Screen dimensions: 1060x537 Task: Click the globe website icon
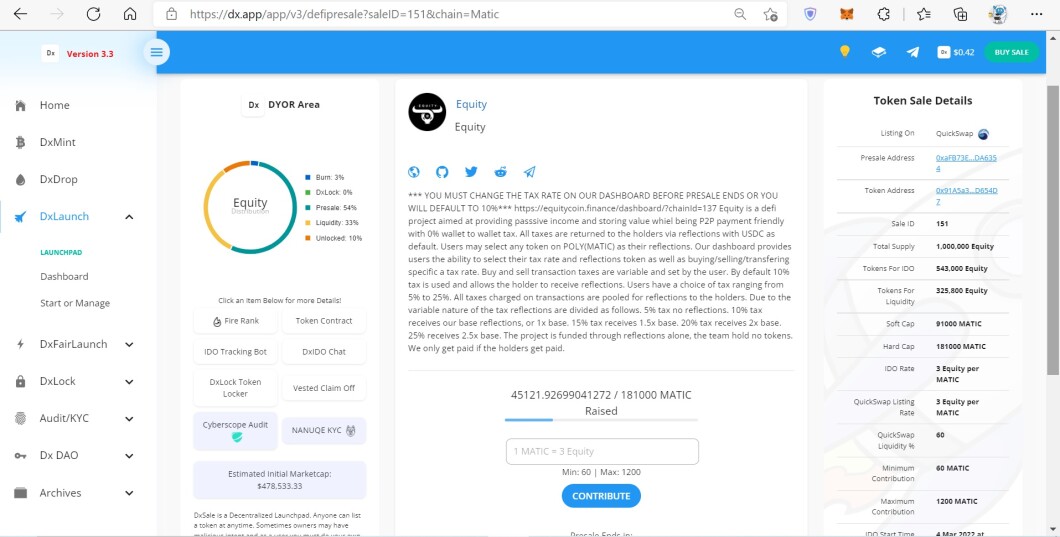(414, 172)
